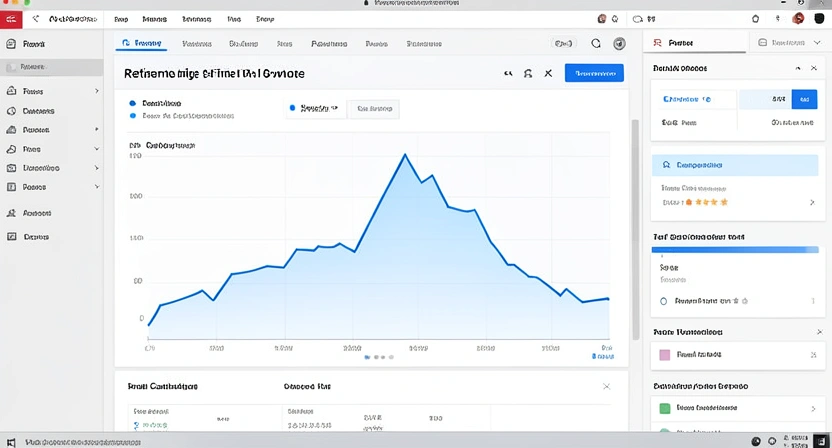The image size is (832, 448).
Task: Click the large blue button in chart header
Action: pos(593,73)
